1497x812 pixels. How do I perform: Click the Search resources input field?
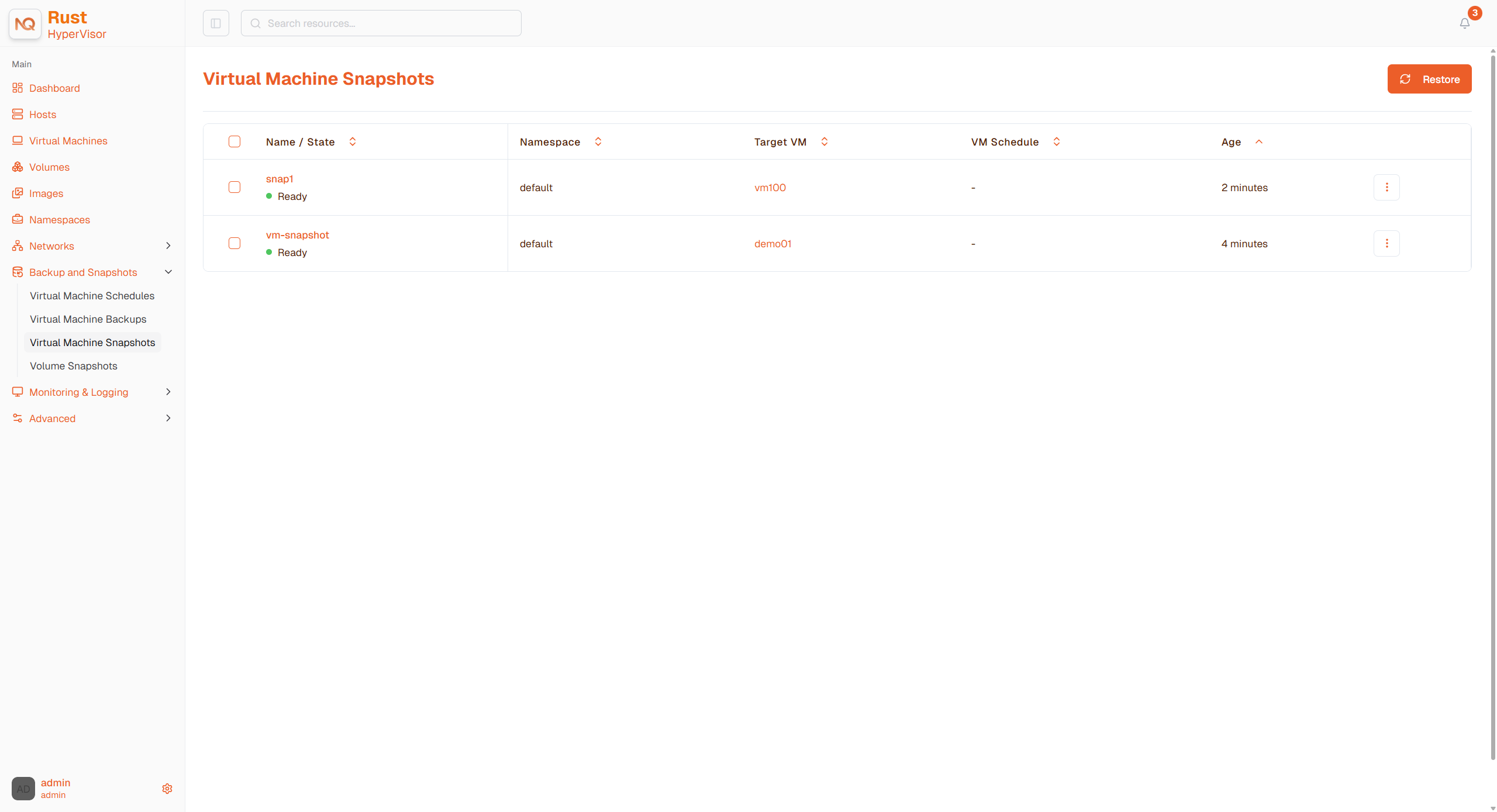click(x=381, y=23)
